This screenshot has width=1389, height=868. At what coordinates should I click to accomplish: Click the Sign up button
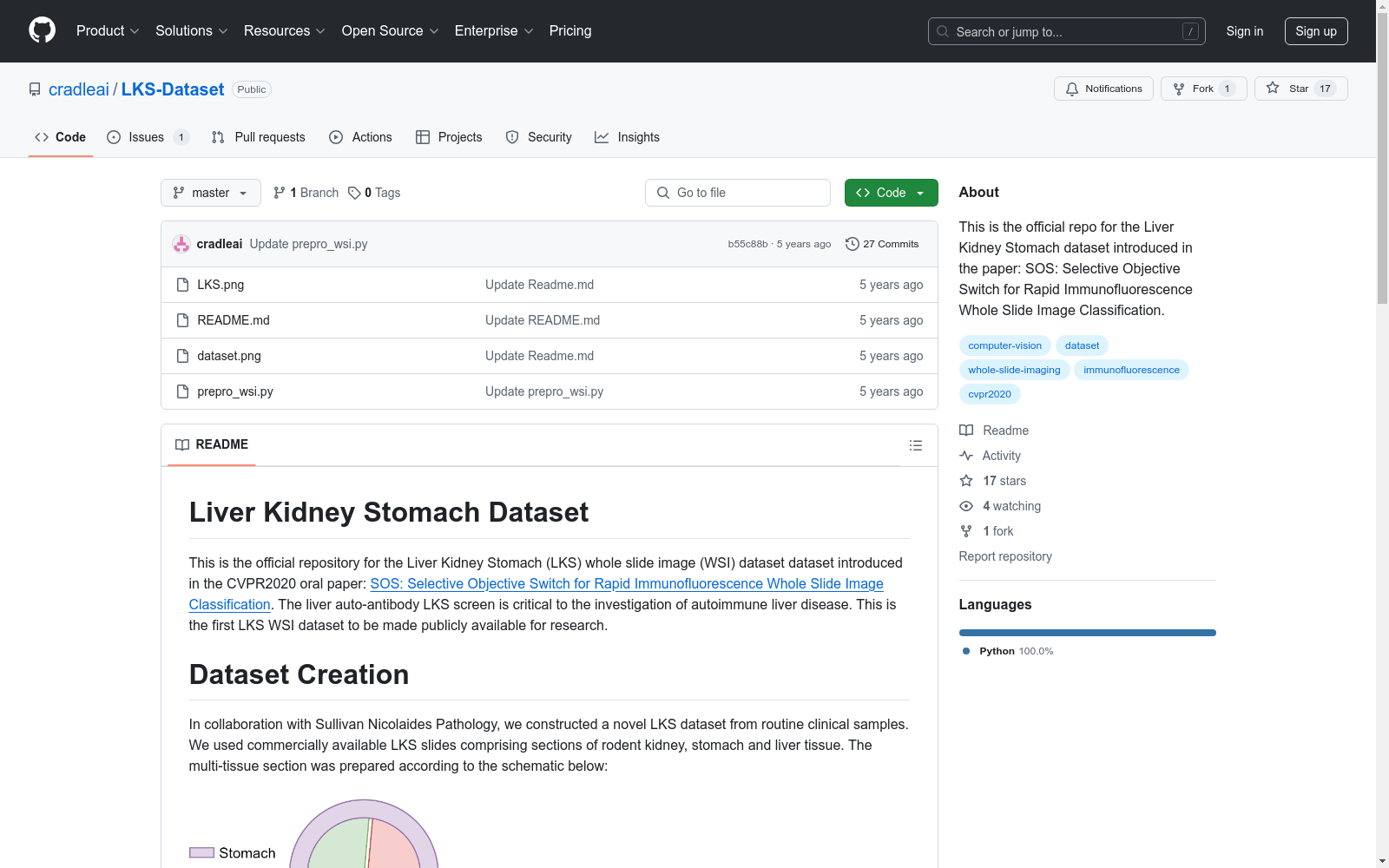point(1316,31)
